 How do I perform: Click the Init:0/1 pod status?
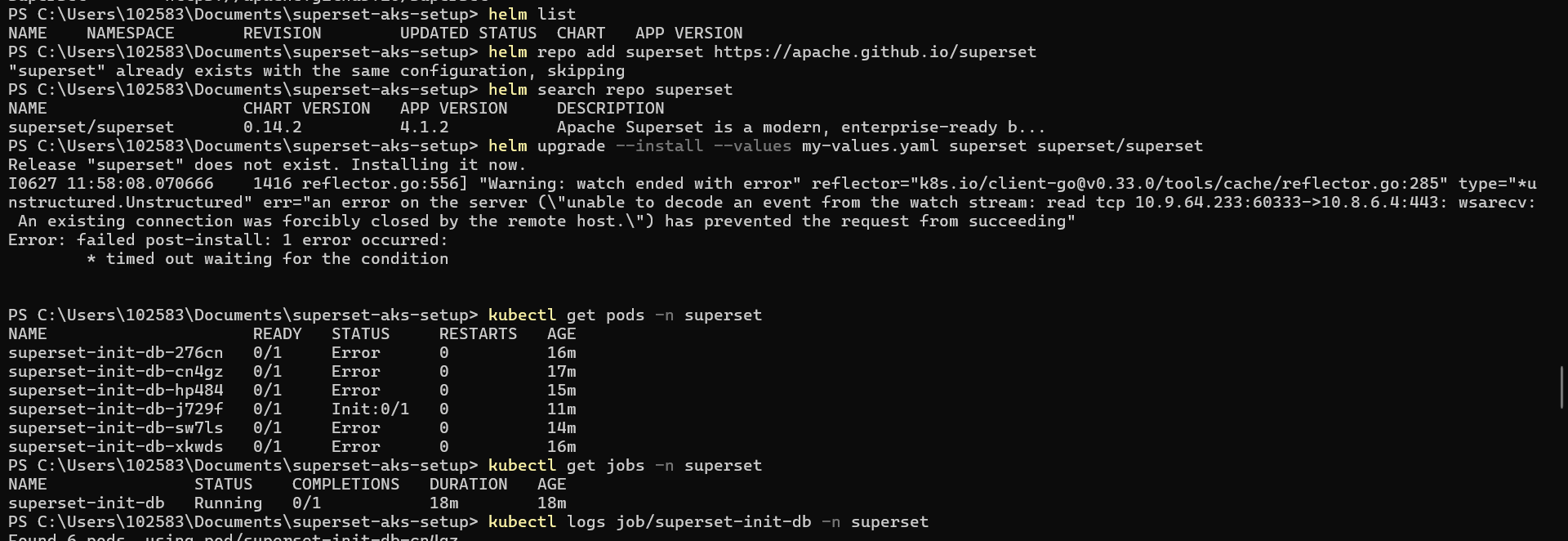[x=370, y=409]
